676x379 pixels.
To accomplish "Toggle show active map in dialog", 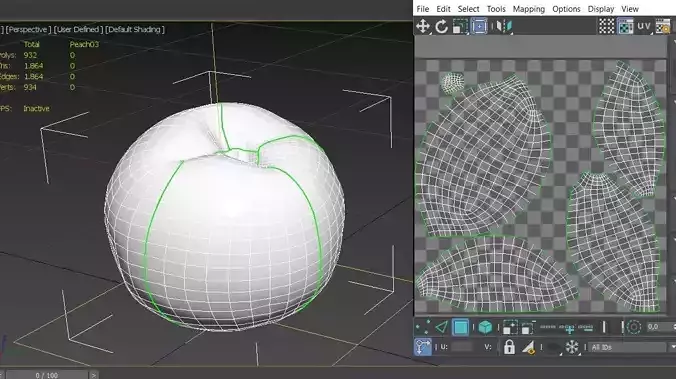I will click(x=625, y=26).
